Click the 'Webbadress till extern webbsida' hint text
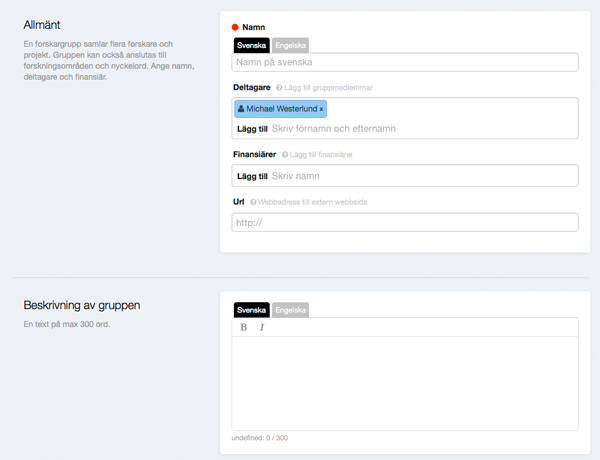Viewport: 600px width, 460px height. pyautogui.click(x=313, y=202)
